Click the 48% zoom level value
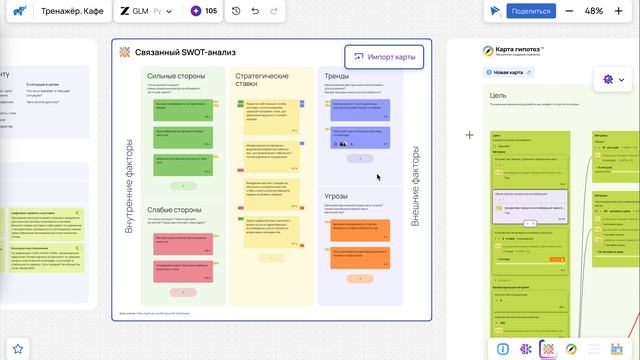The image size is (640, 360). point(593,11)
